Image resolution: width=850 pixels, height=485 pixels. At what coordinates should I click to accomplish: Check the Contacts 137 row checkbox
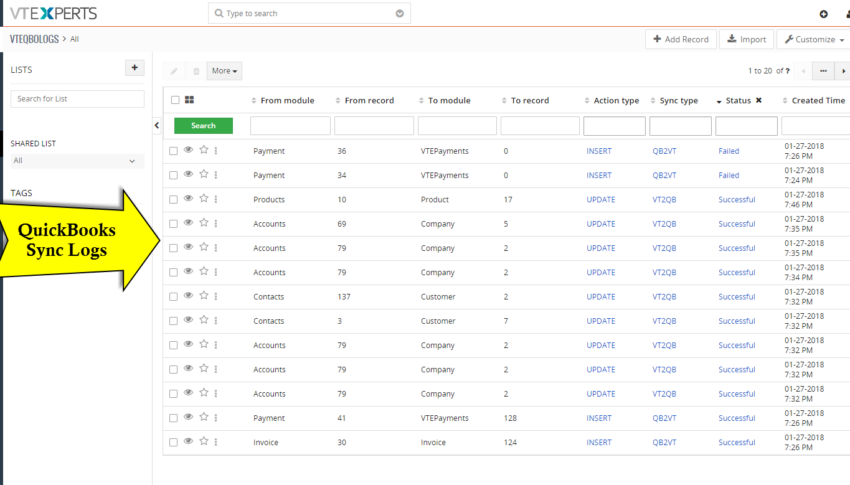[x=173, y=297]
